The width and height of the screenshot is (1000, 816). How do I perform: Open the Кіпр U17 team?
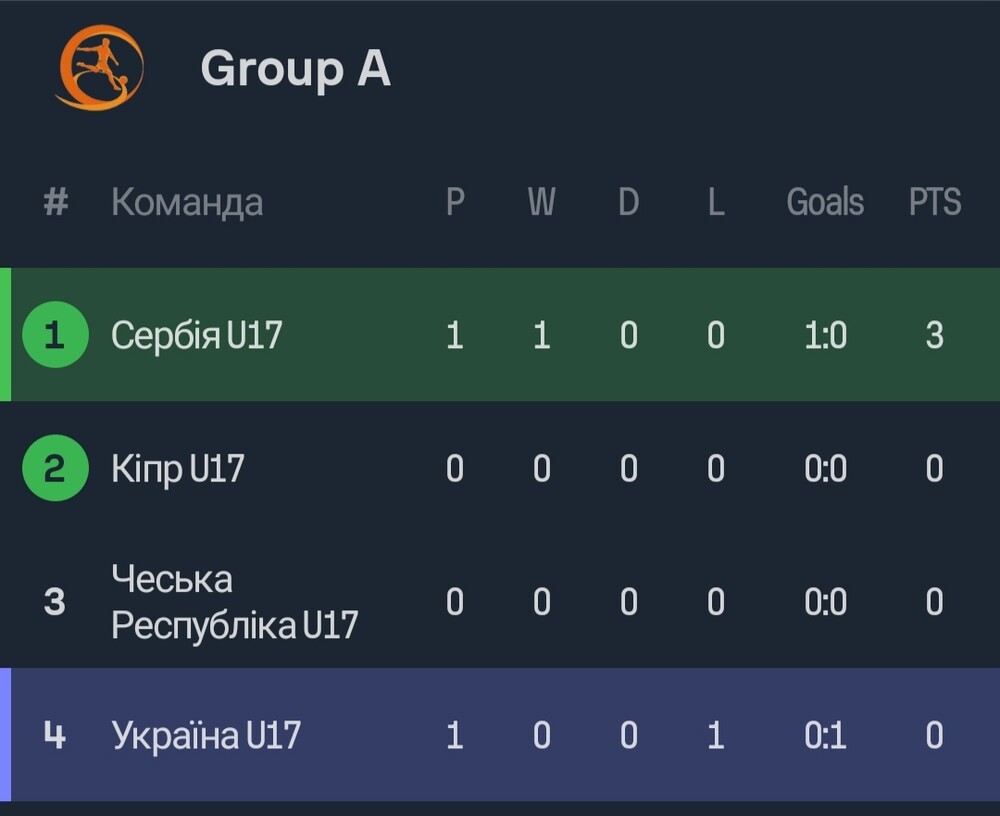(177, 468)
